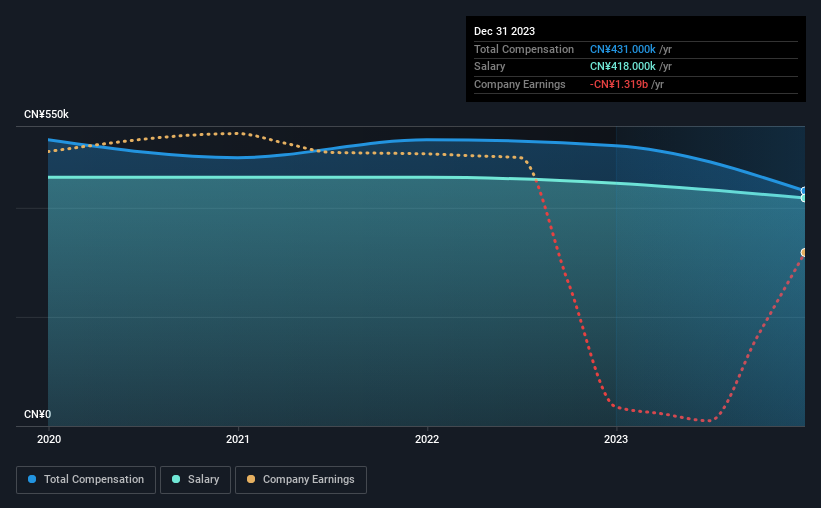The width and height of the screenshot is (821, 508).
Task: Toggle the Company Earnings legend series
Action: click(301, 480)
